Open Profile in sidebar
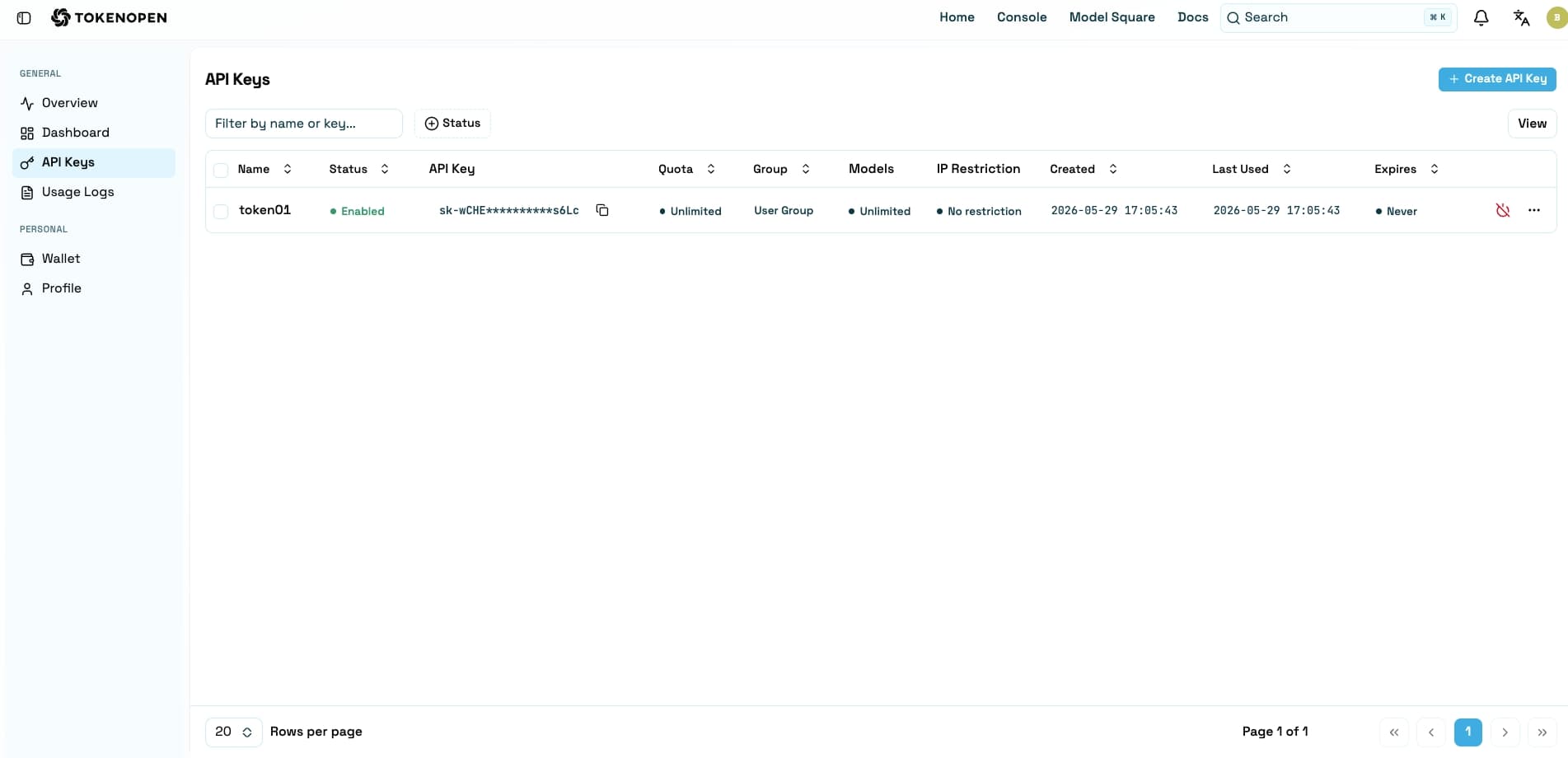Image resolution: width=1568 pixels, height=758 pixels. click(x=94, y=288)
